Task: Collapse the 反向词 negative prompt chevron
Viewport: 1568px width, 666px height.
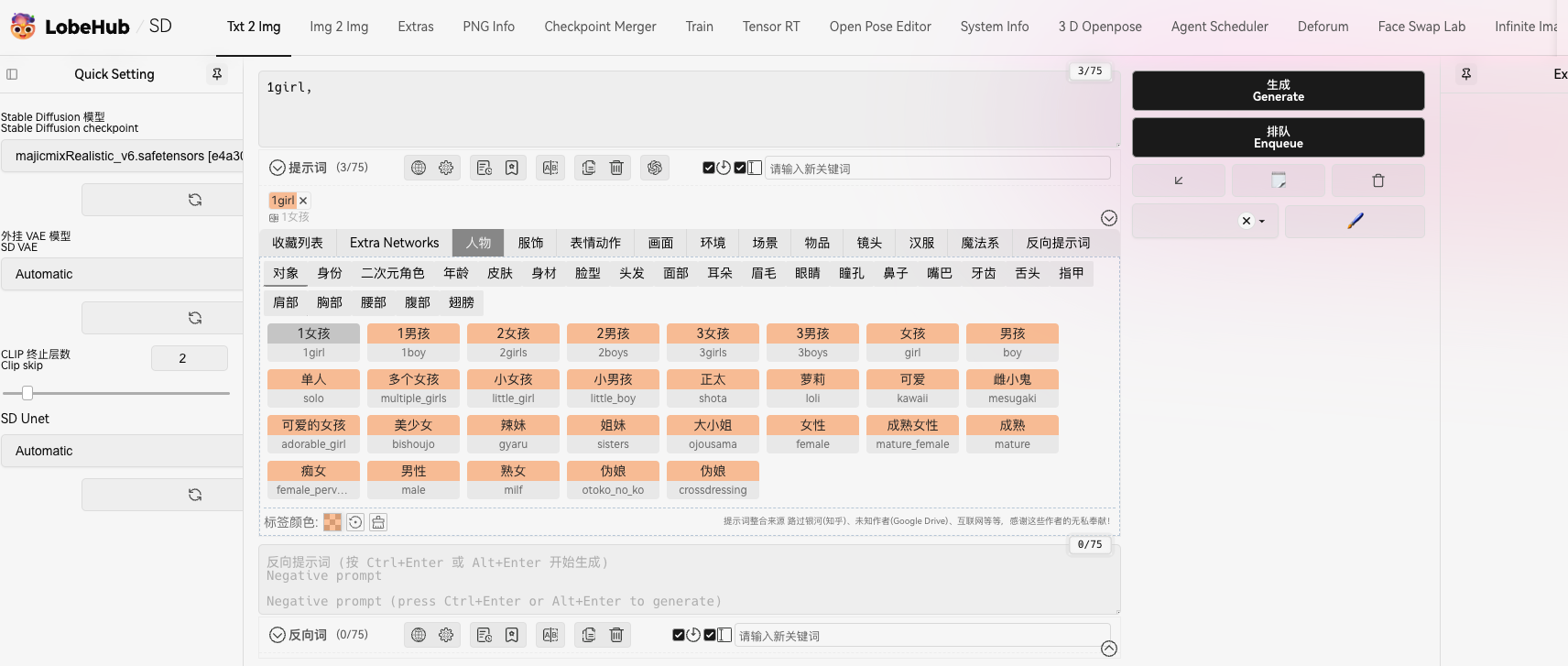Action: (278, 635)
